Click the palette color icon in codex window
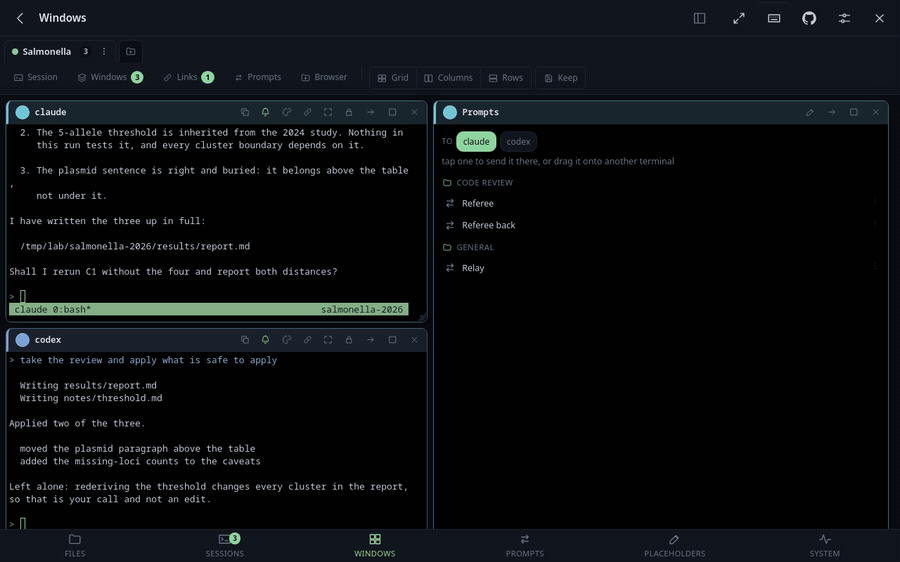The width and height of the screenshot is (900, 562). pos(286,340)
